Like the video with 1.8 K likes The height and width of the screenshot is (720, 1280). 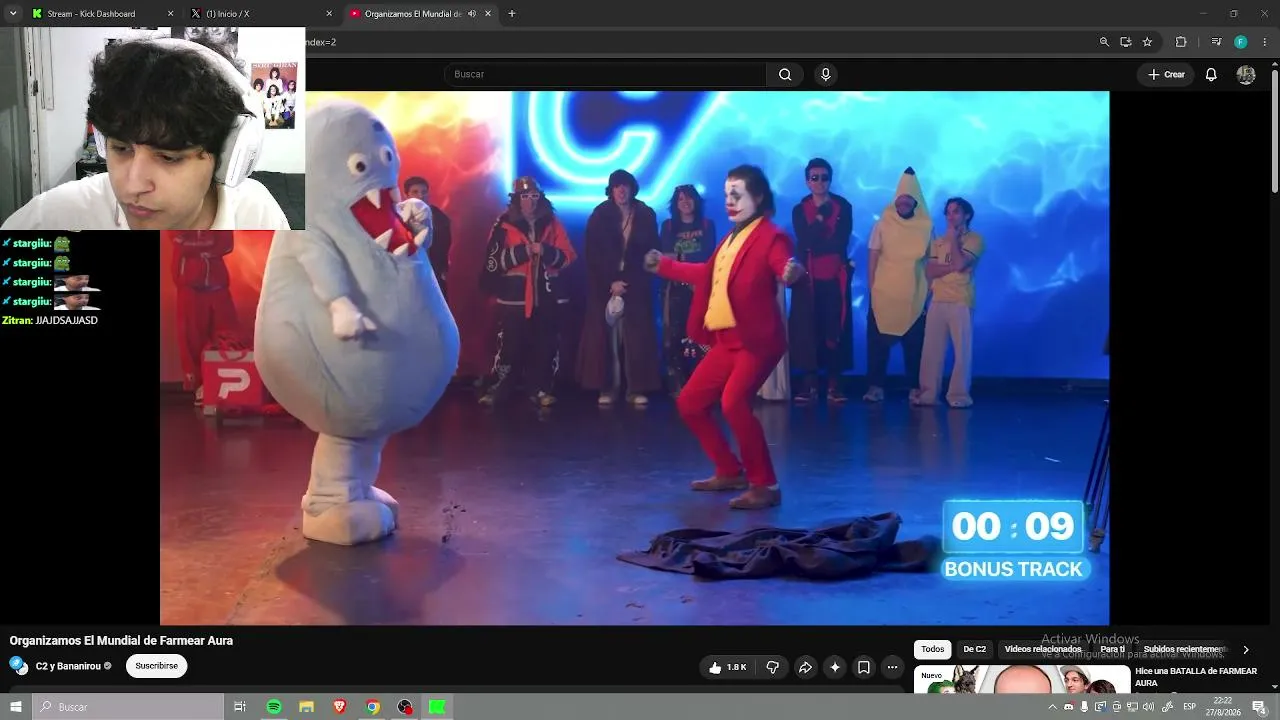(727, 667)
